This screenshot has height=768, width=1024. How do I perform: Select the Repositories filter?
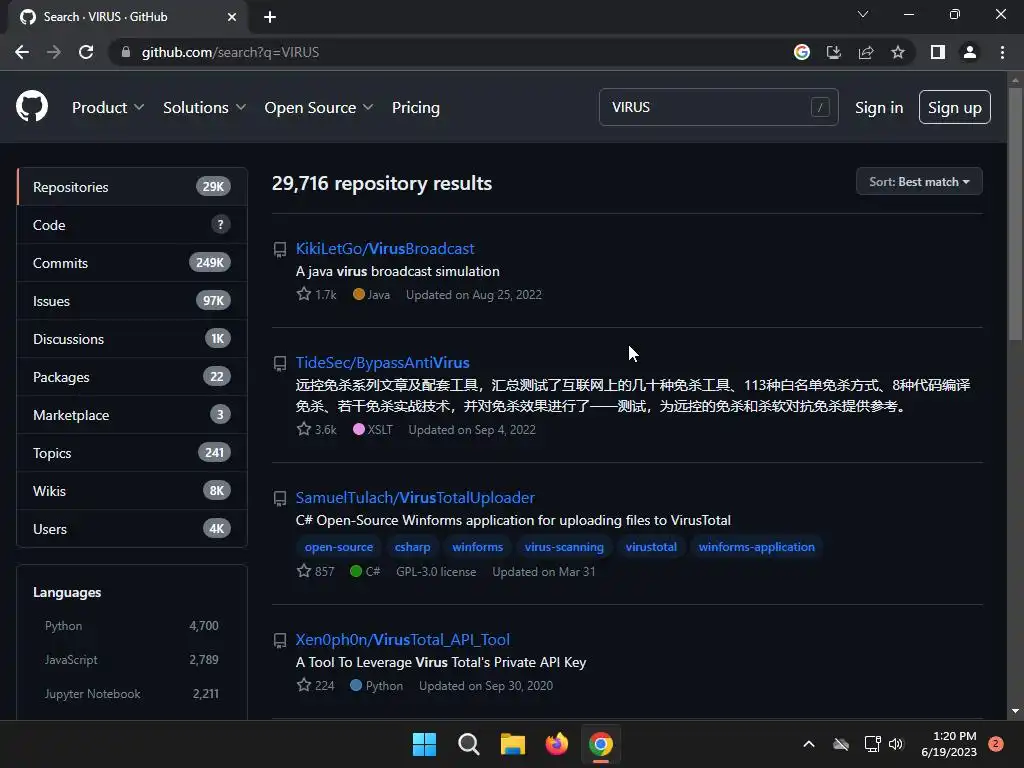tap(132, 187)
